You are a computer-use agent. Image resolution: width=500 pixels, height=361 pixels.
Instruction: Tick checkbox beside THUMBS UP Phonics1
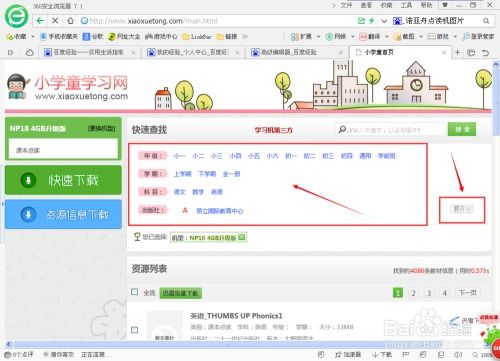coord(134,330)
